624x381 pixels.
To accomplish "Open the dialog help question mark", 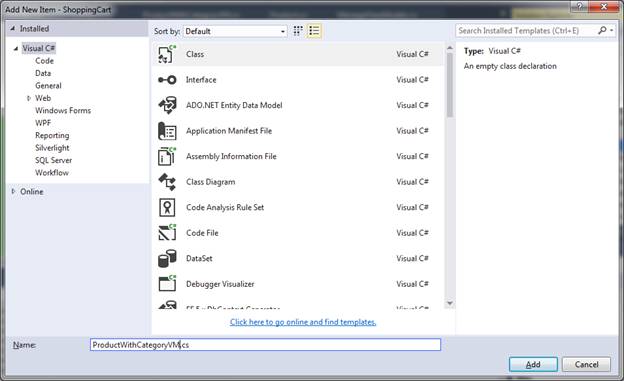I will 579,6.
